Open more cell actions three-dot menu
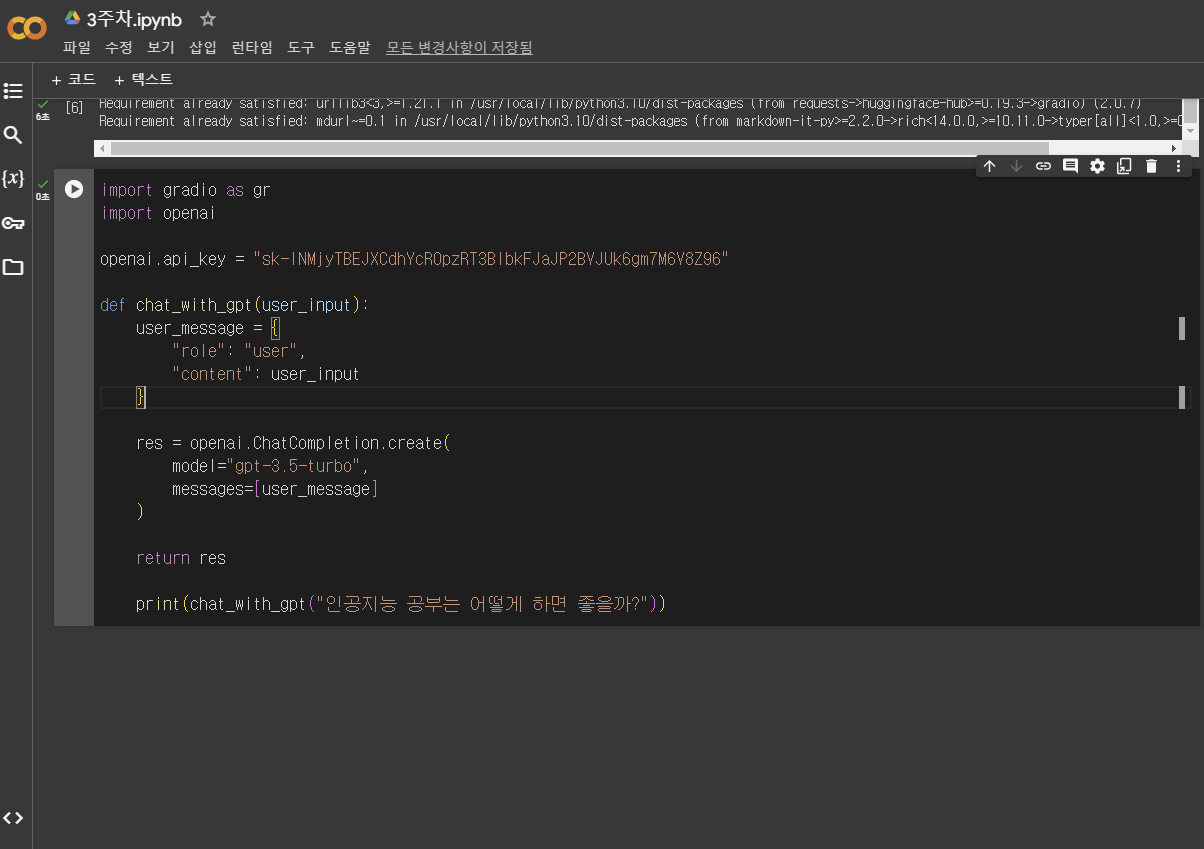Viewport: 1204px width, 849px height. coord(1178,166)
